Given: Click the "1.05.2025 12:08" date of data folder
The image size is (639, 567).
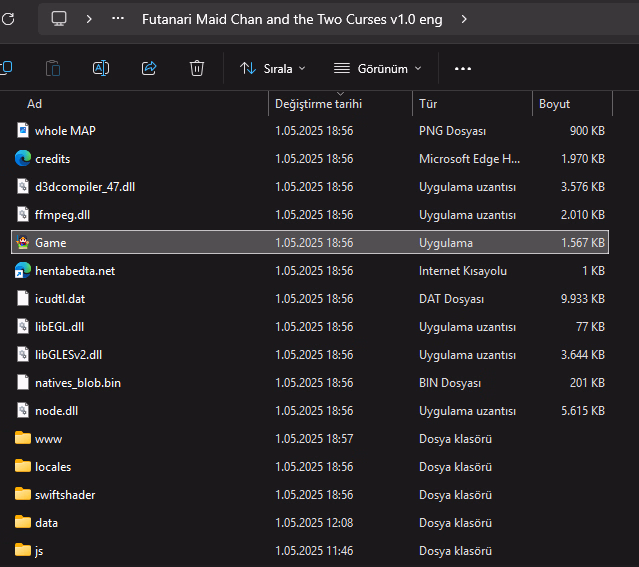Looking at the screenshot, I should click(x=314, y=523).
